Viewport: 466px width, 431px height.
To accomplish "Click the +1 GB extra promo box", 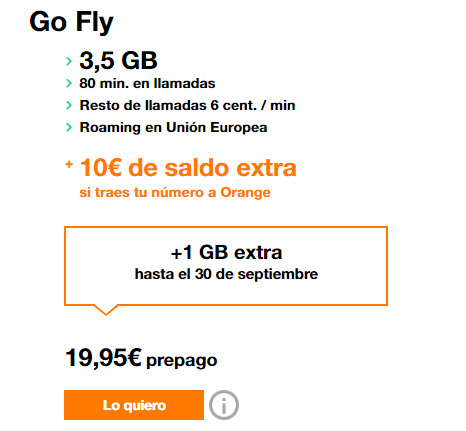I will [x=226, y=266].
